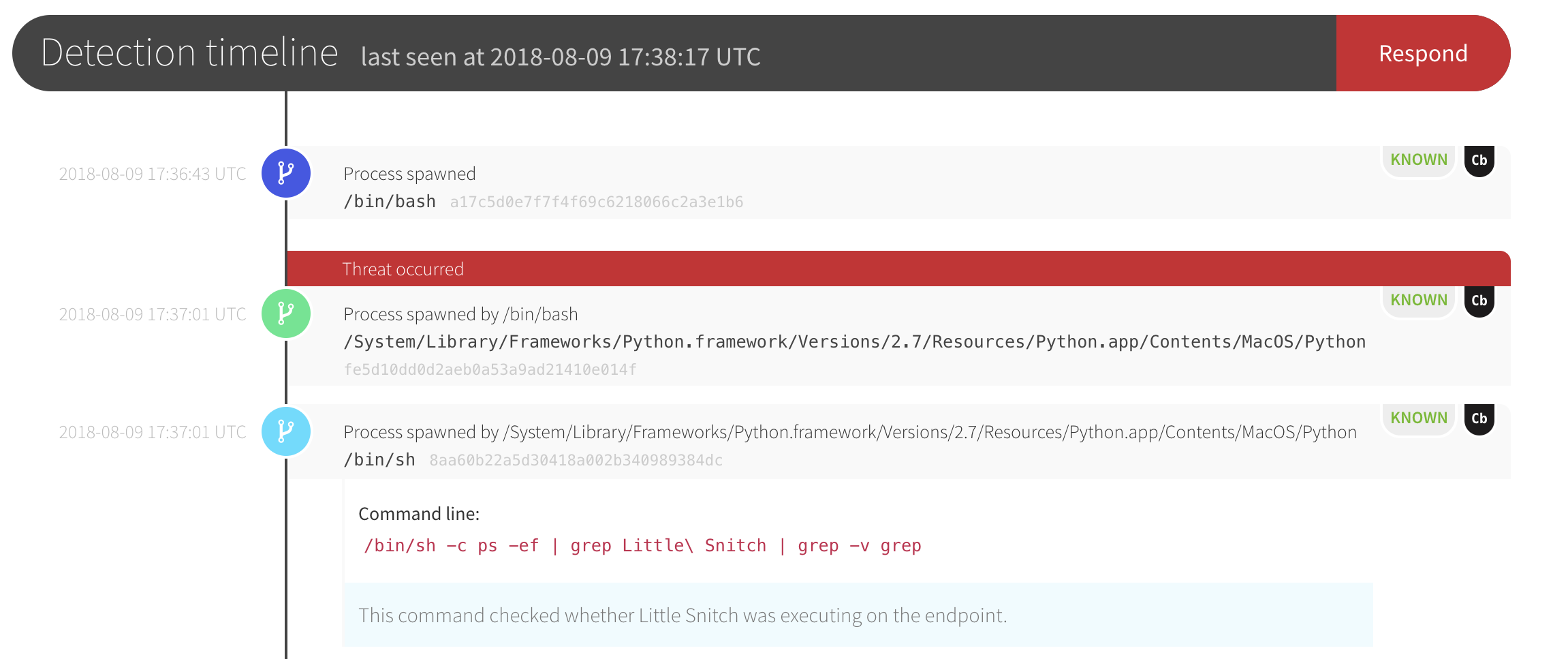Click the Little Snitch explanation note
This screenshot has width=1568, height=659.
pyautogui.click(x=683, y=615)
